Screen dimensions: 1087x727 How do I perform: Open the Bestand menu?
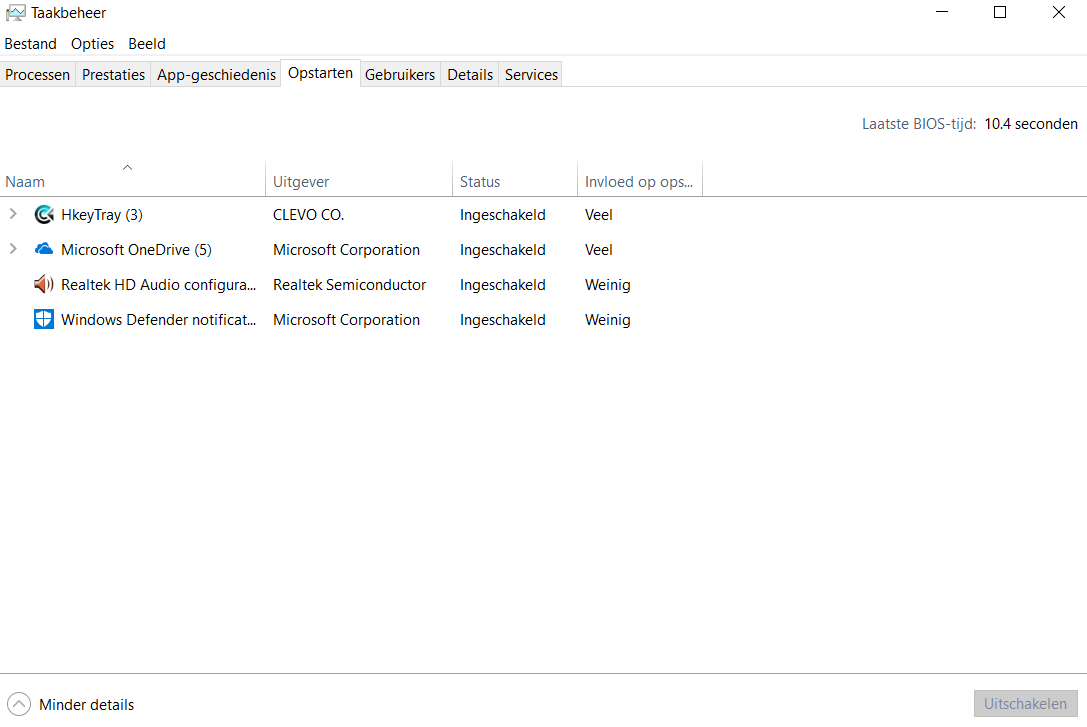[x=30, y=44]
